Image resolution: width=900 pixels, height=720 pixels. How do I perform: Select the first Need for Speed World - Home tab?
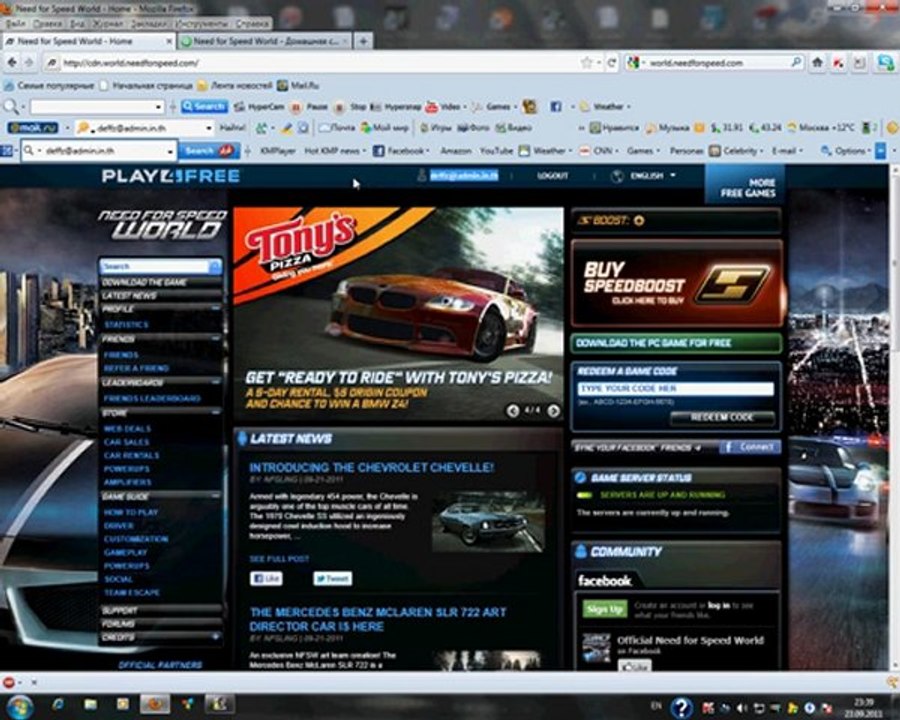(x=88, y=41)
